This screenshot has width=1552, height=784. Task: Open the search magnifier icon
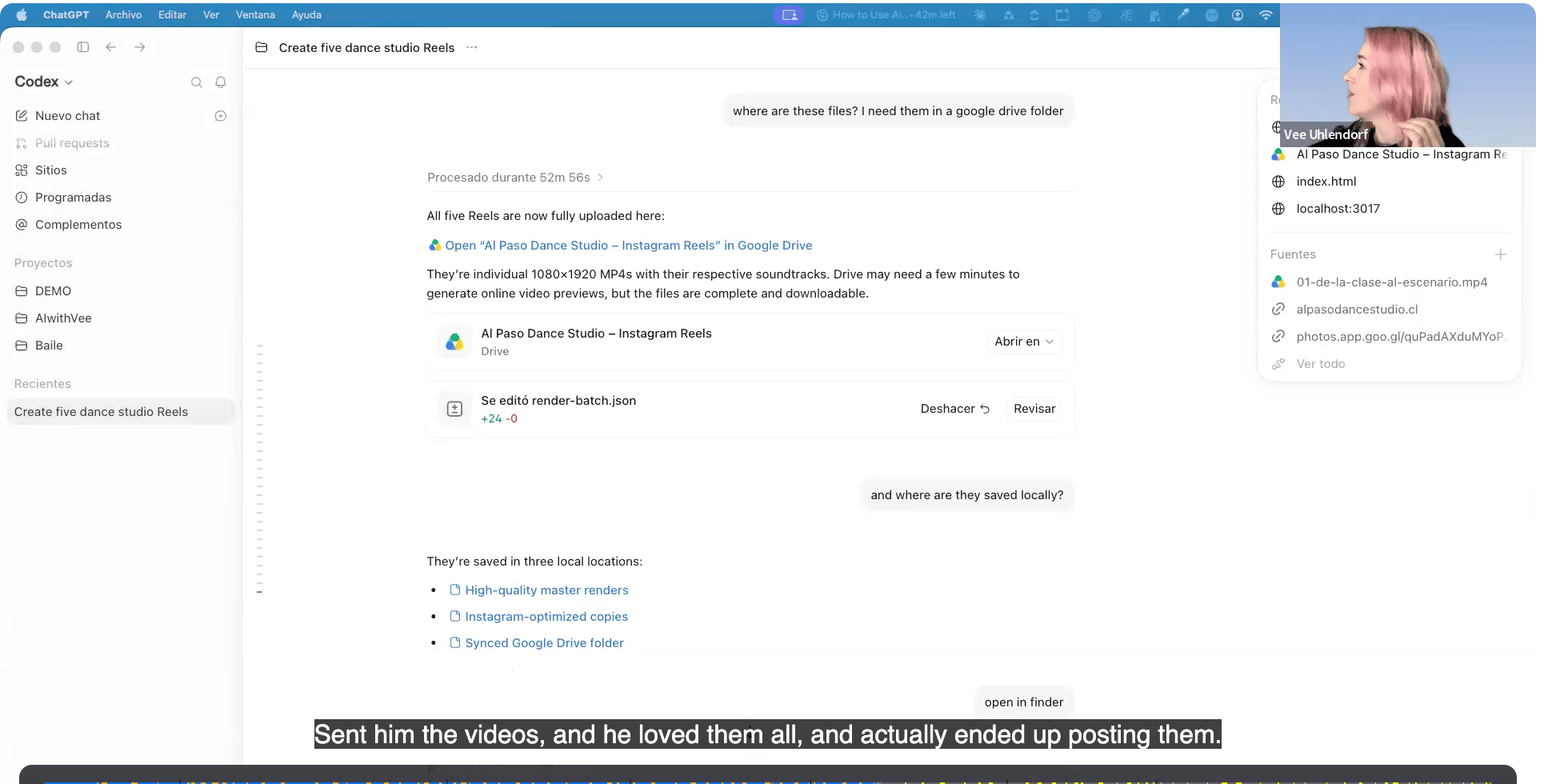click(x=196, y=82)
